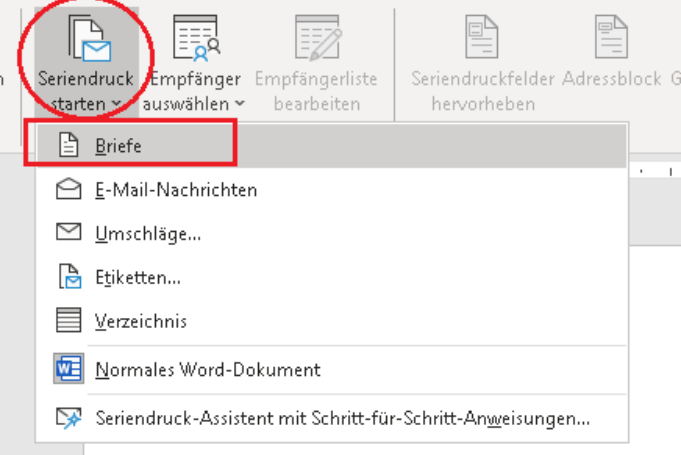Click the Seriendruck-Assistent wizard icon
The width and height of the screenshot is (681, 455).
pyautogui.click(x=68, y=417)
